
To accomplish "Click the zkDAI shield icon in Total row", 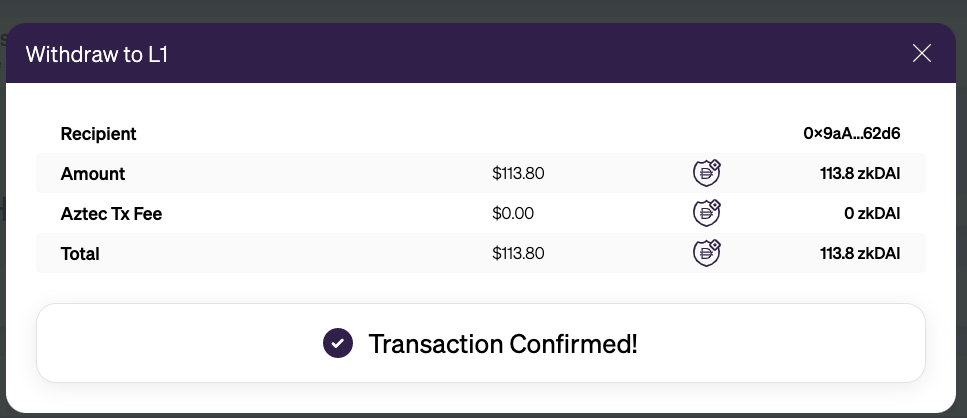I will pos(707,253).
